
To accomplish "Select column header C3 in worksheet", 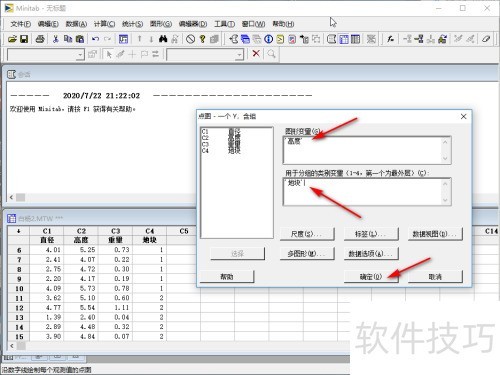I will [115, 231].
